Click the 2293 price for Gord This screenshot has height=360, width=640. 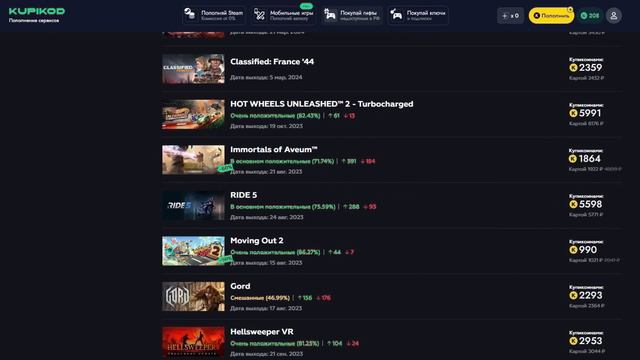coord(590,295)
